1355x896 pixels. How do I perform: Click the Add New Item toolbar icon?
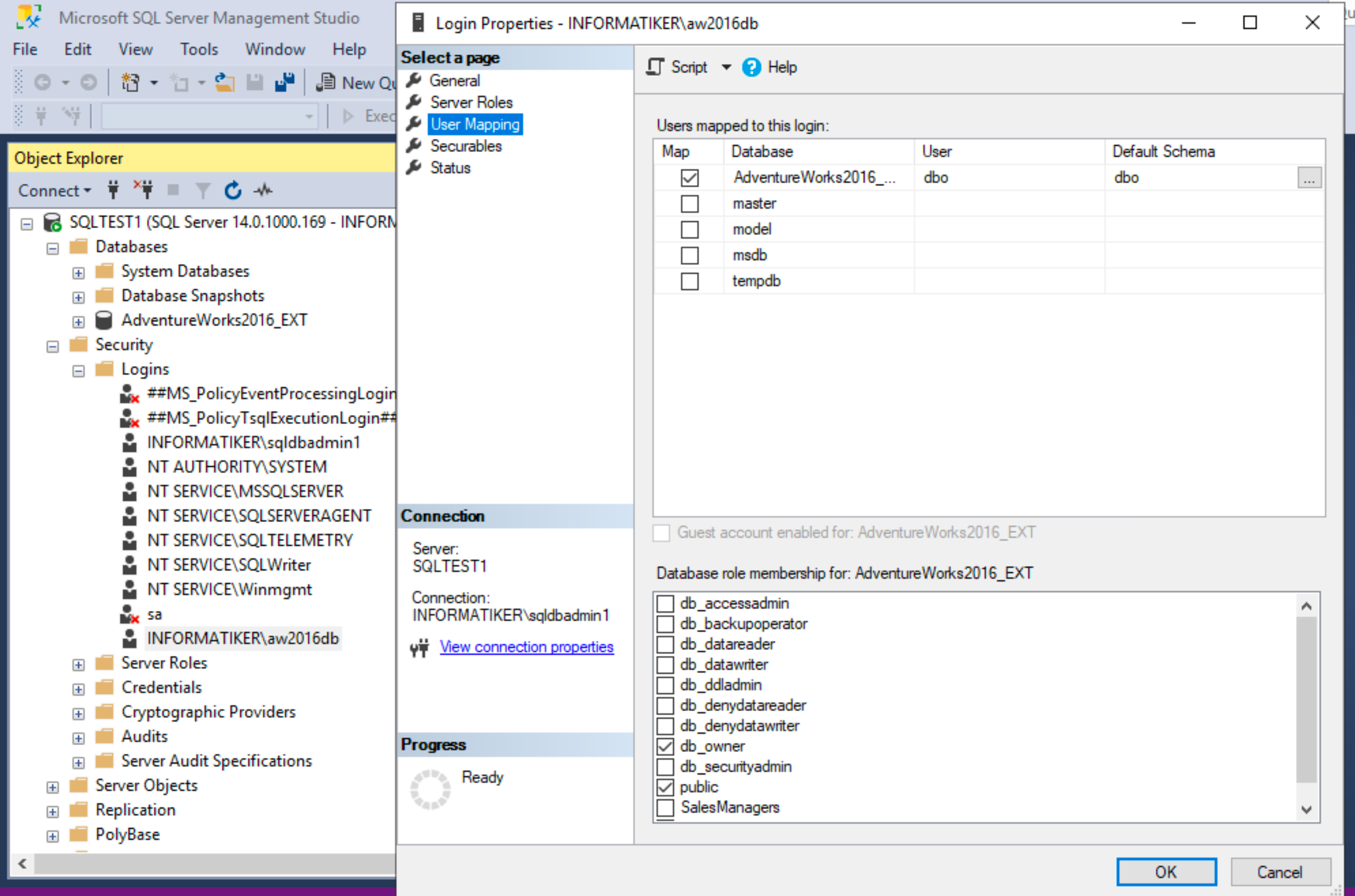coord(180,82)
